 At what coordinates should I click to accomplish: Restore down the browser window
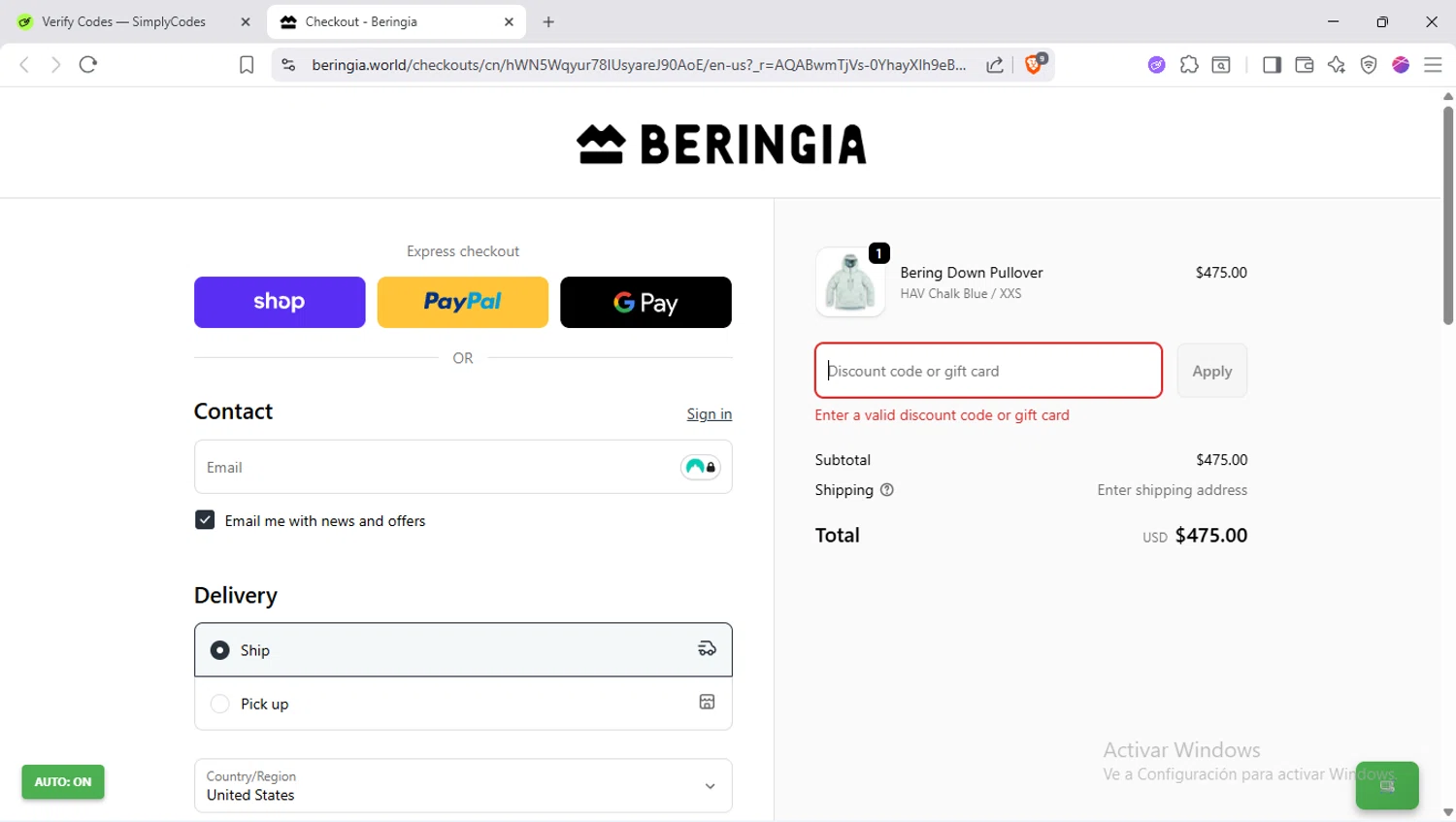pyautogui.click(x=1382, y=21)
